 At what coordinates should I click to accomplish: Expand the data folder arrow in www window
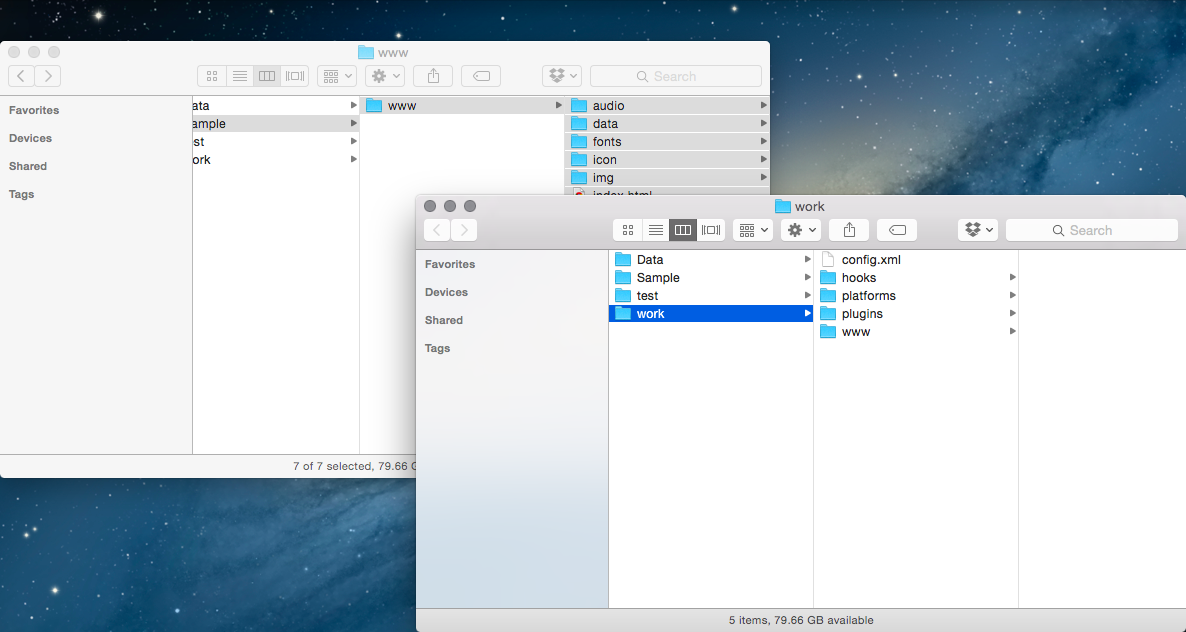pyautogui.click(x=764, y=123)
